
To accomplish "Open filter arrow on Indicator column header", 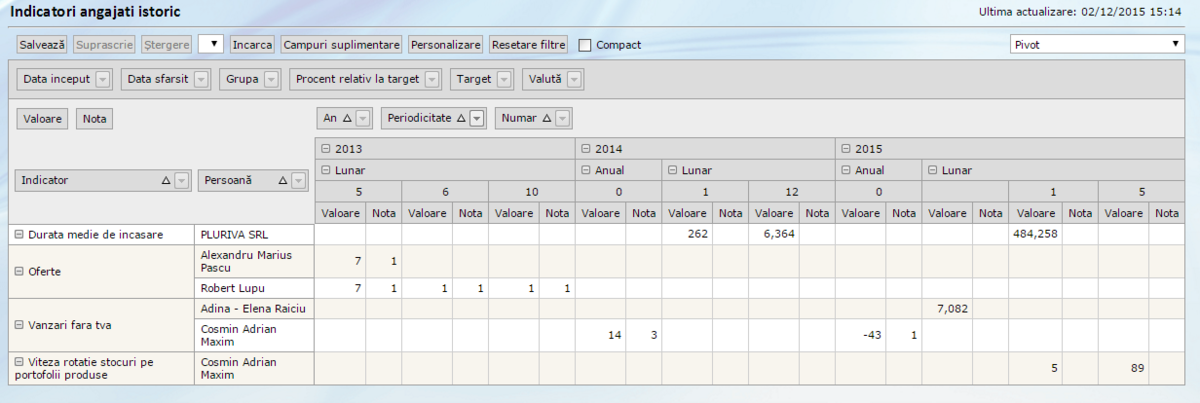I will coord(181,181).
